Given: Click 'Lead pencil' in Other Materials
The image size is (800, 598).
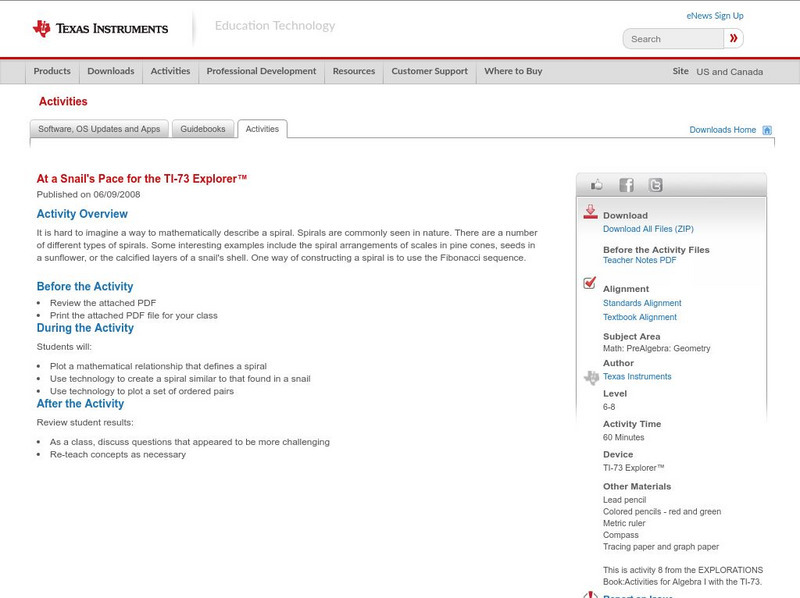Looking at the screenshot, I should point(624,500).
